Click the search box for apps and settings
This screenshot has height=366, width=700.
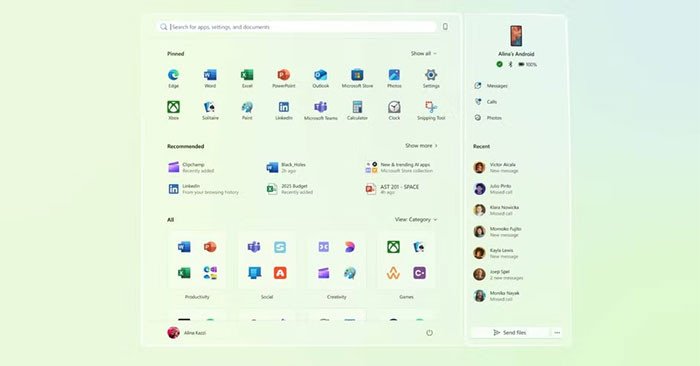click(296, 27)
